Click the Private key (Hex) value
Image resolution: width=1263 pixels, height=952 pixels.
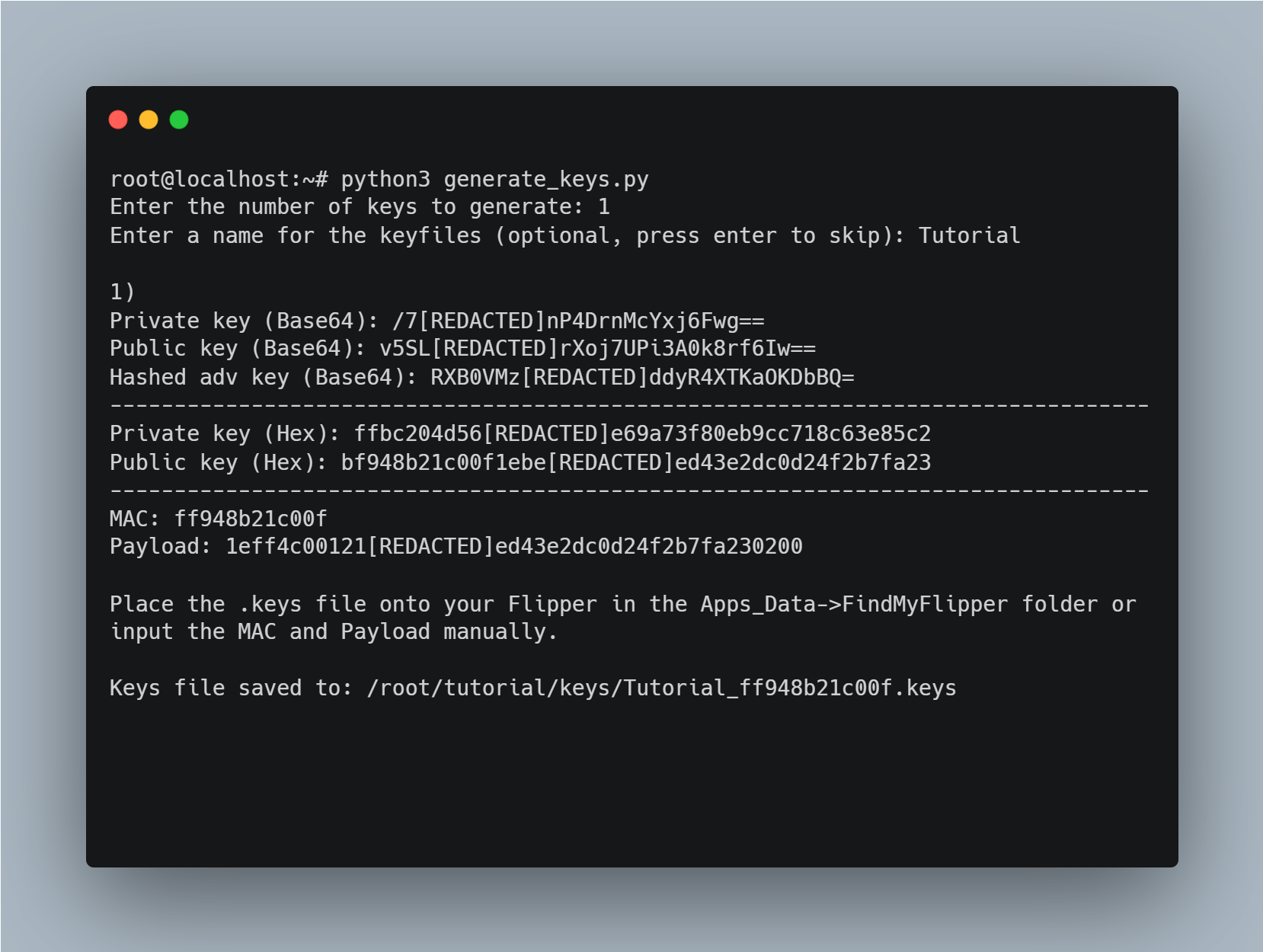[x=642, y=433]
